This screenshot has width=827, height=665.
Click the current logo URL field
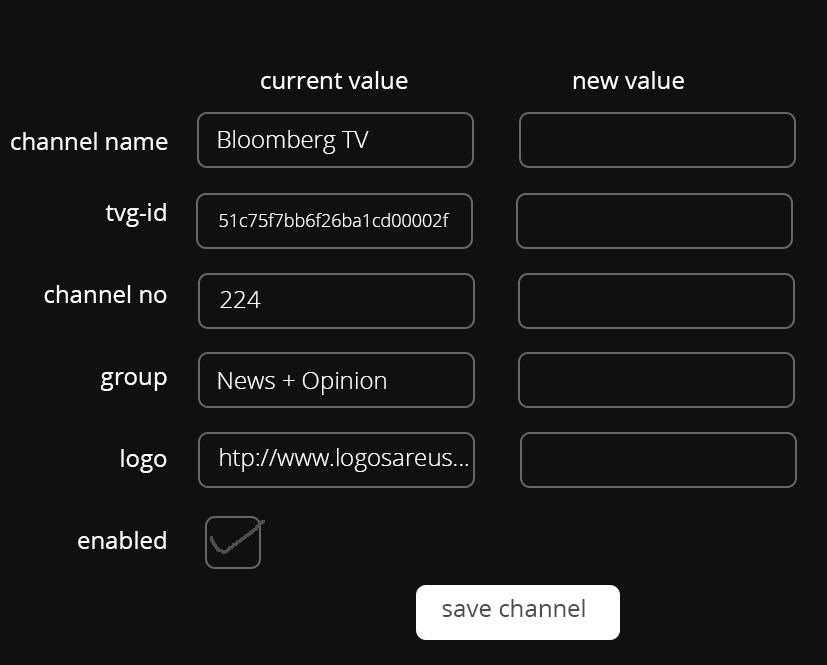point(335,459)
